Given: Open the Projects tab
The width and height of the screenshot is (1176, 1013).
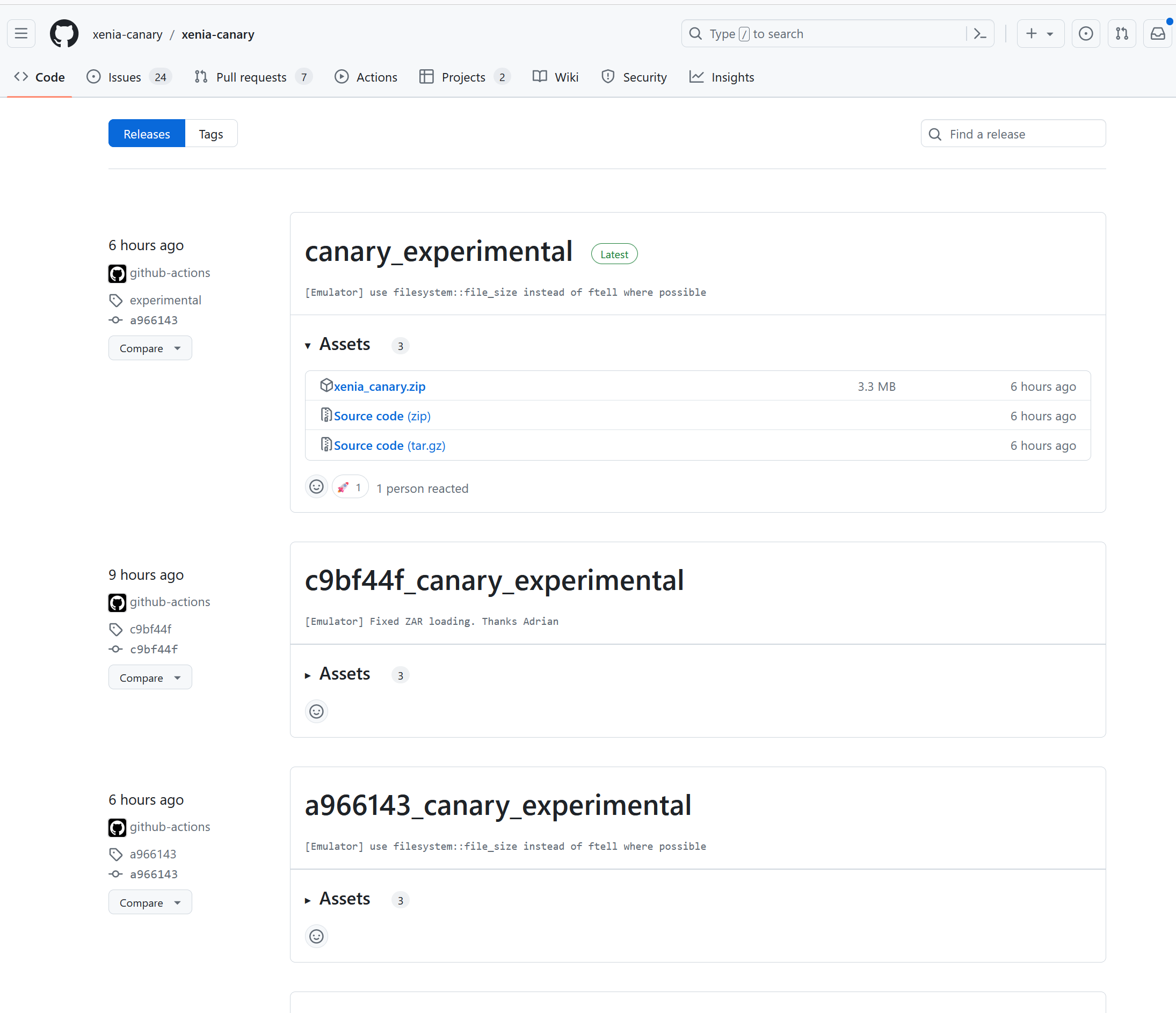Looking at the screenshot, I should point(464,77).
